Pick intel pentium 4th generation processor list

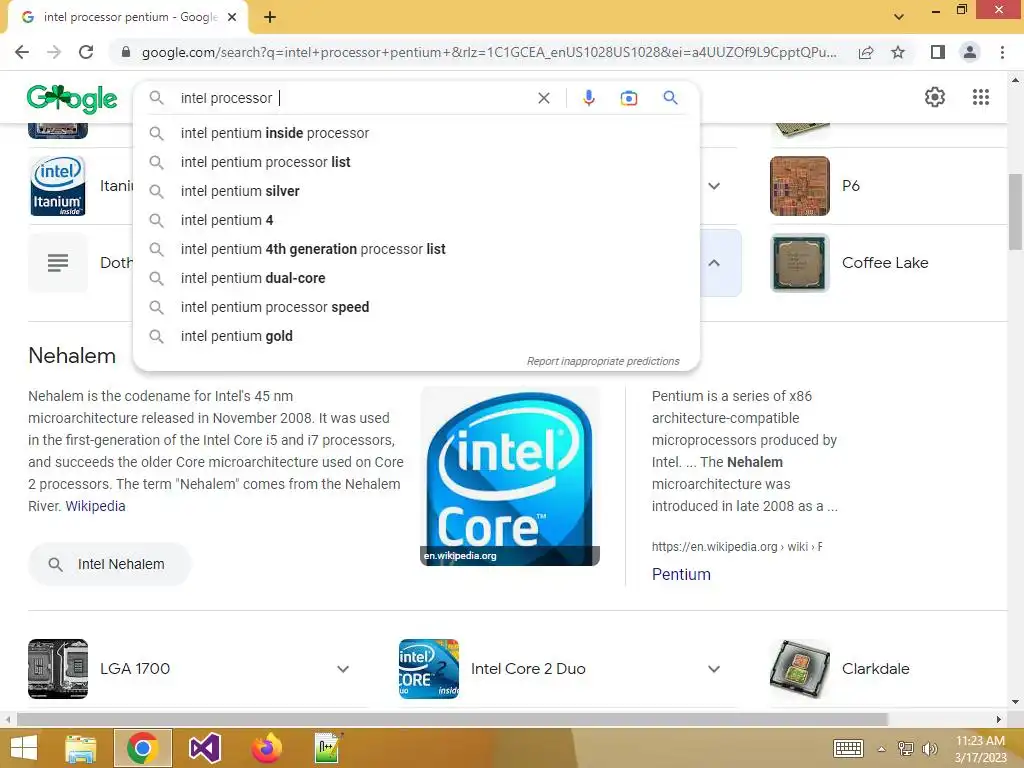[416, 249]
